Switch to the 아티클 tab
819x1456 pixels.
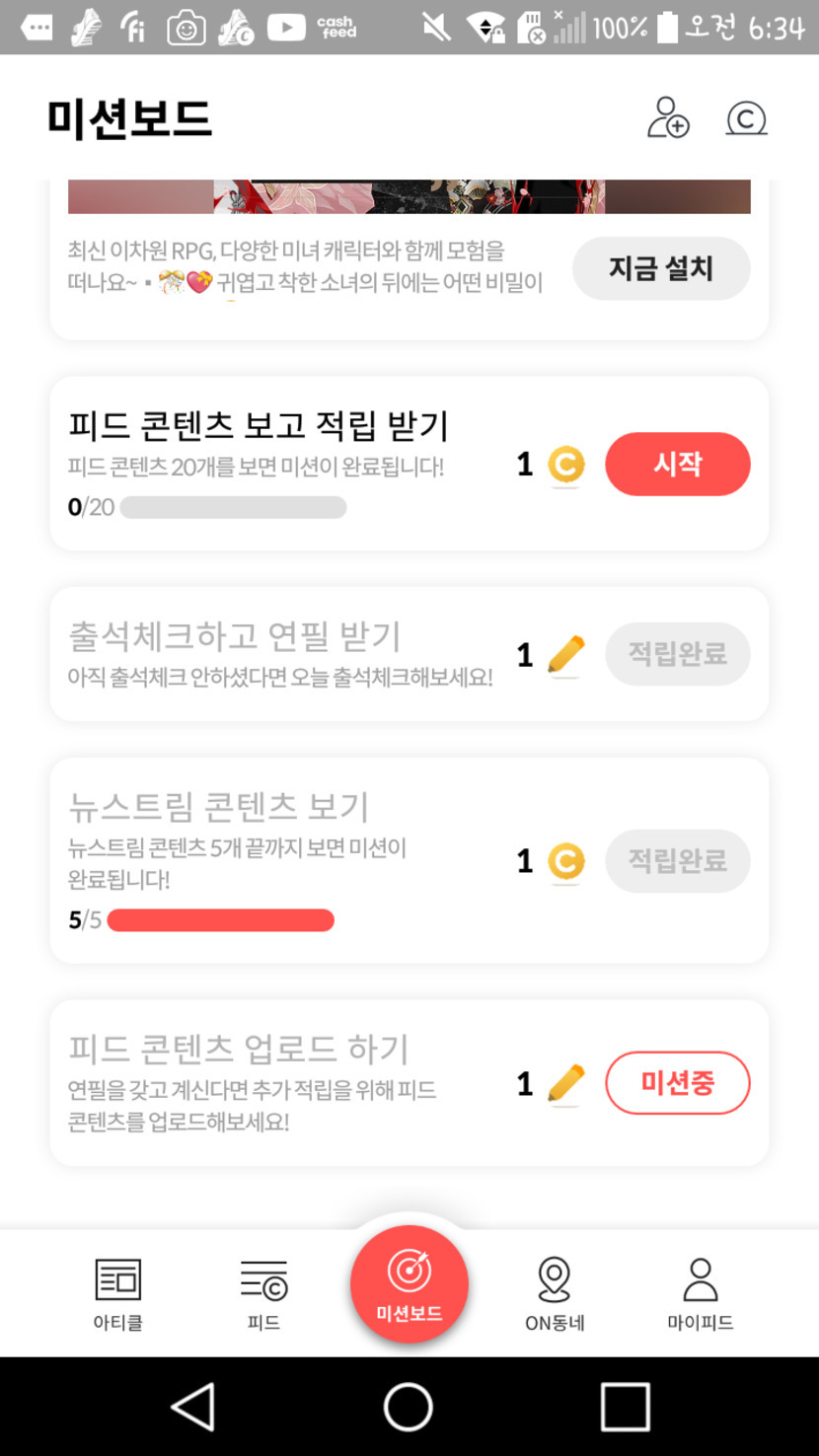[x=117, y=1294]
